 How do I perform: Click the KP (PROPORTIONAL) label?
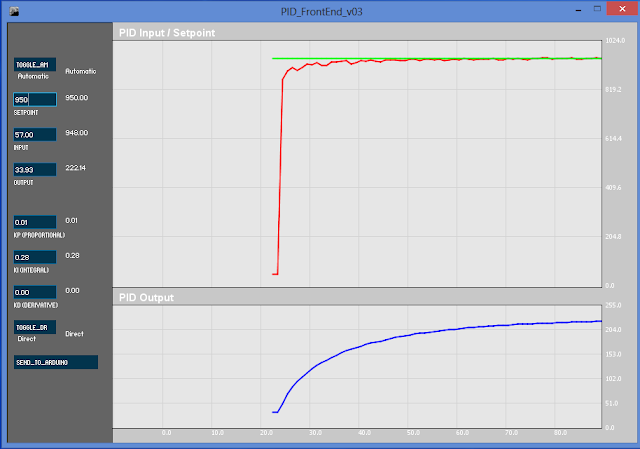39,235
